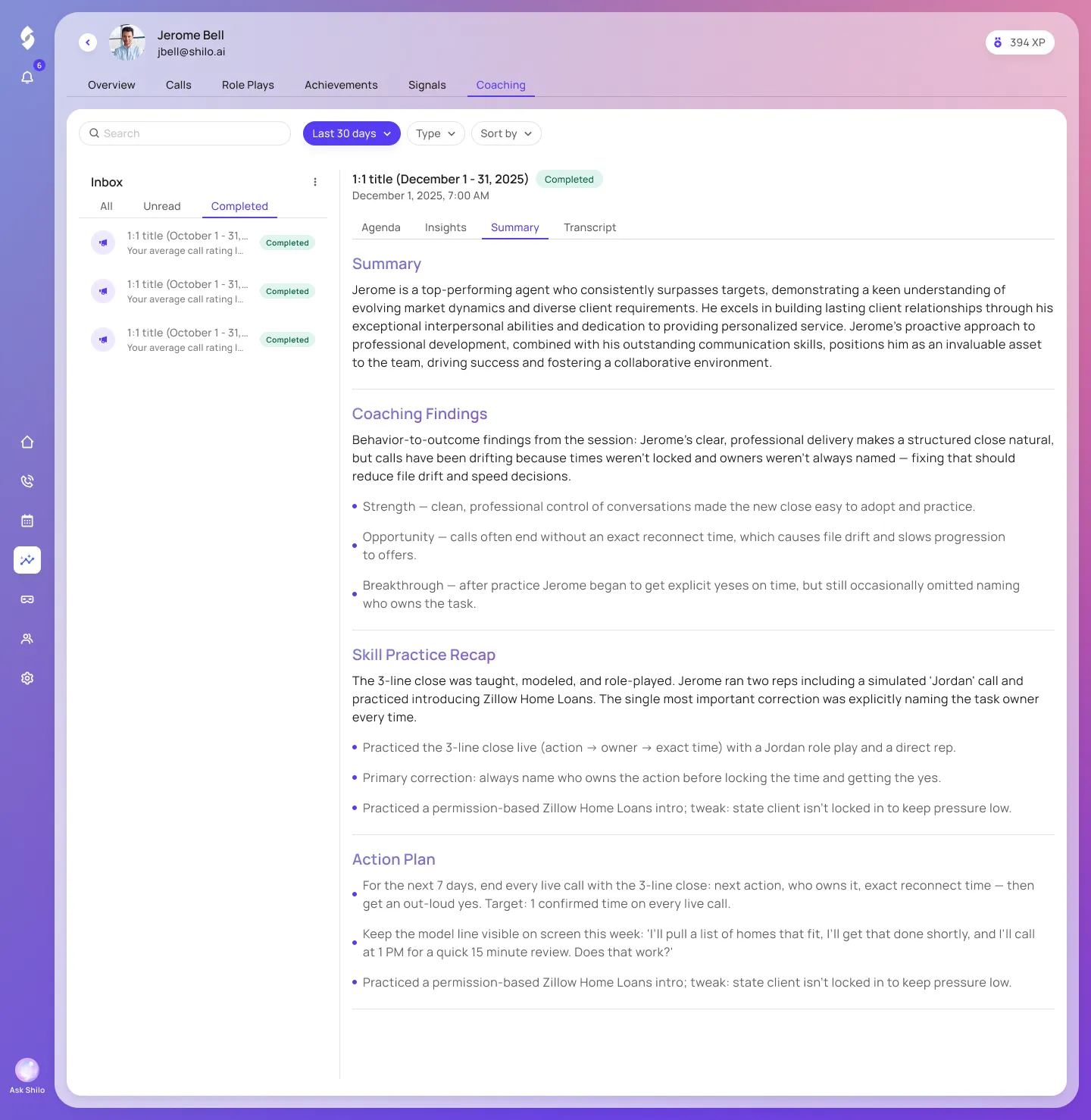Open the Insights tab
Viewport: 1091px width, 1120px height.
445,227
